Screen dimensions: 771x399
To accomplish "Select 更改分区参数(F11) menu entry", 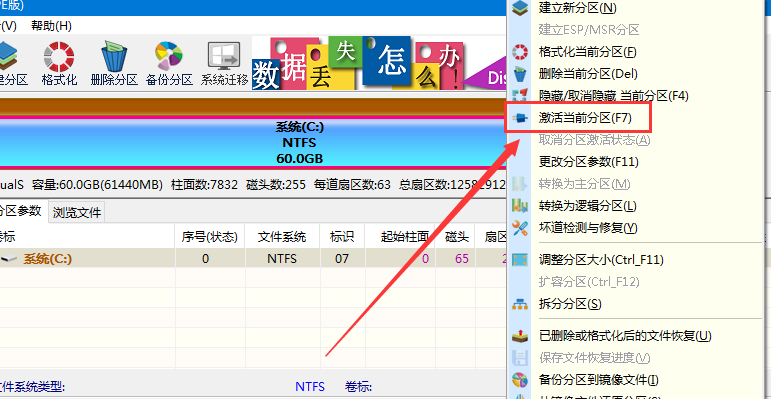I will (589, 161).
